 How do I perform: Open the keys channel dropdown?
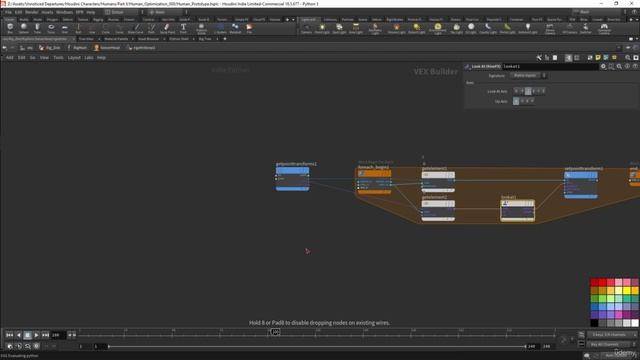pos(611,335)
